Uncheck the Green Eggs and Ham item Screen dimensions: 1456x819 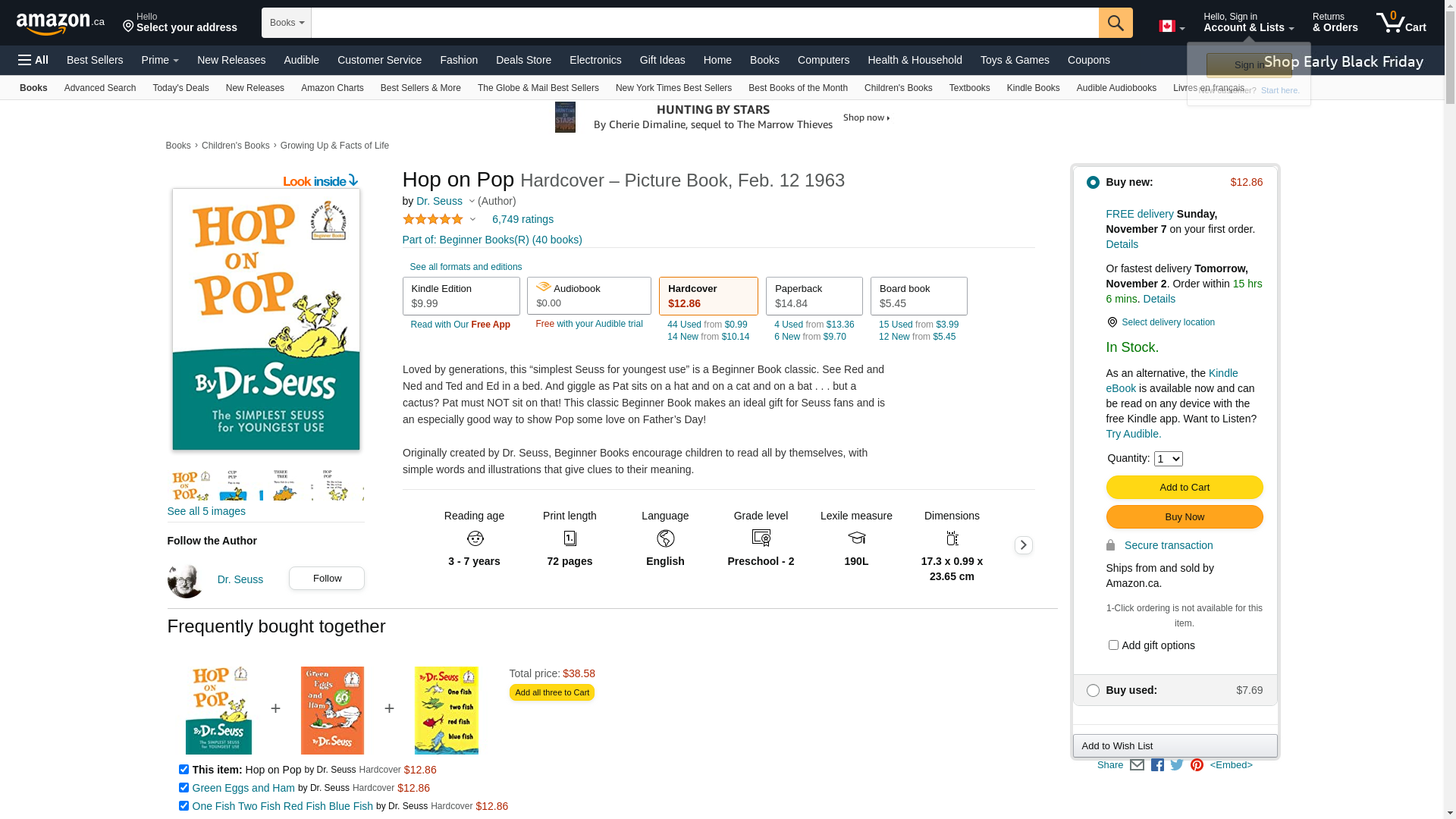tap(184, 788)
